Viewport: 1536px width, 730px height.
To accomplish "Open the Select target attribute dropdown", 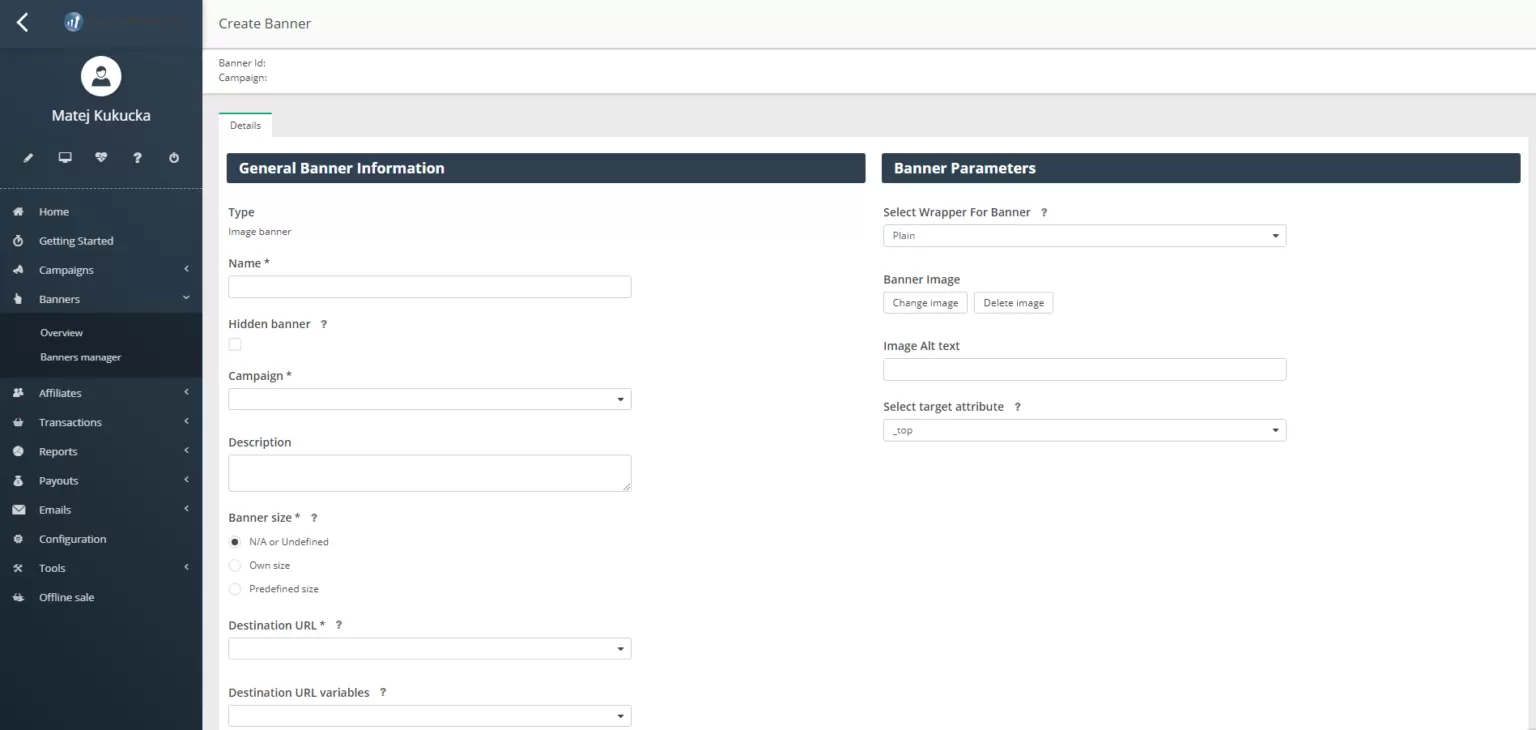I will [x=1084, y=430].
